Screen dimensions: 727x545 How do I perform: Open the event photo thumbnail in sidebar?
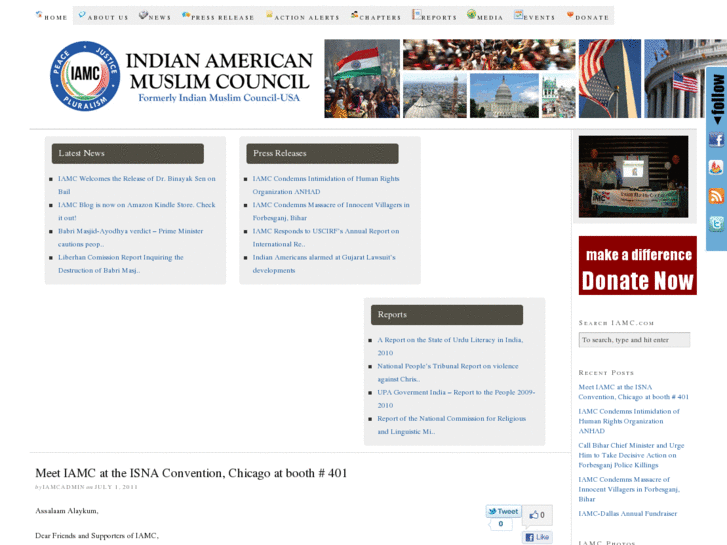[633, 177]
